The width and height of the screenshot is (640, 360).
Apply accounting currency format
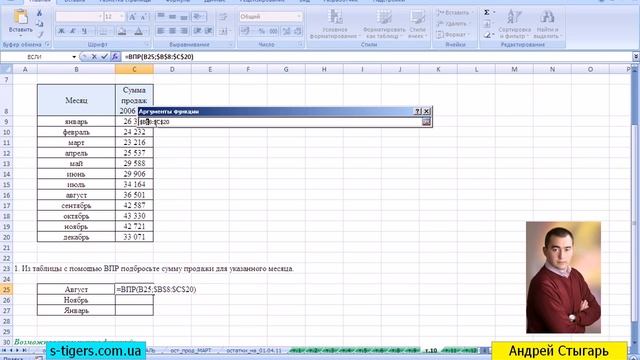tap(246, 31)
